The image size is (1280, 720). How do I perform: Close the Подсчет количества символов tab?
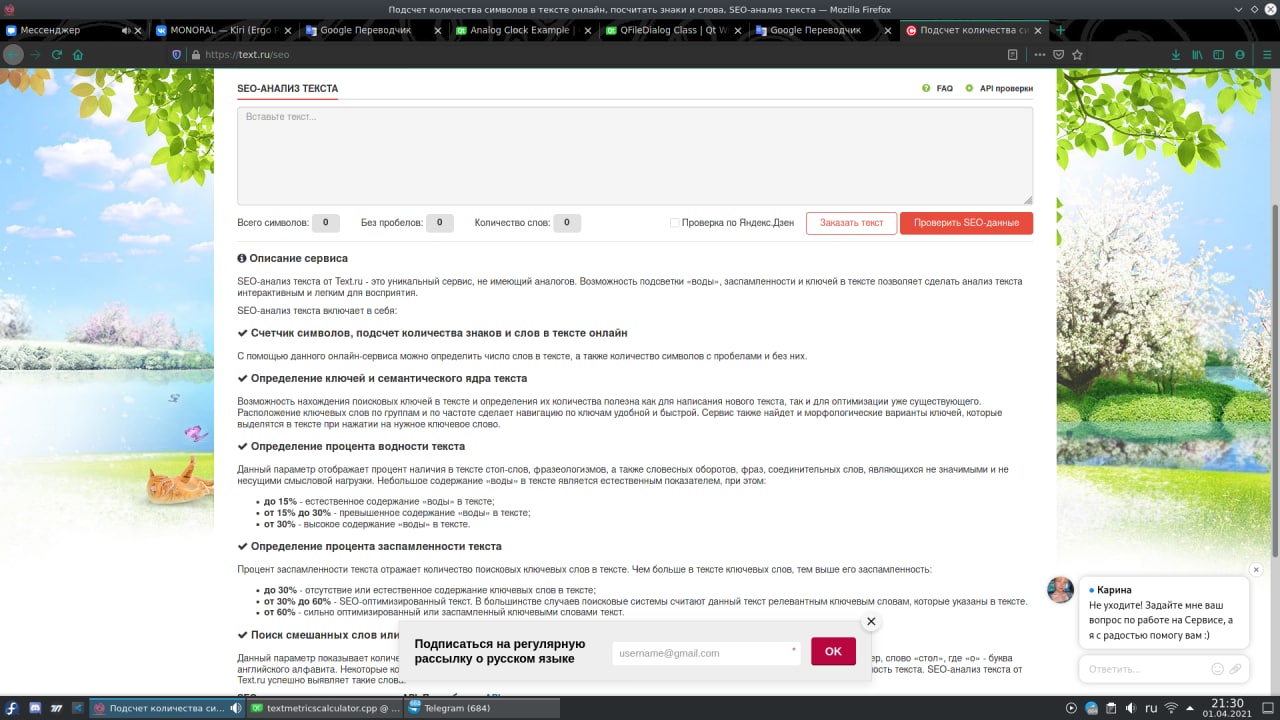point(1037,30)
